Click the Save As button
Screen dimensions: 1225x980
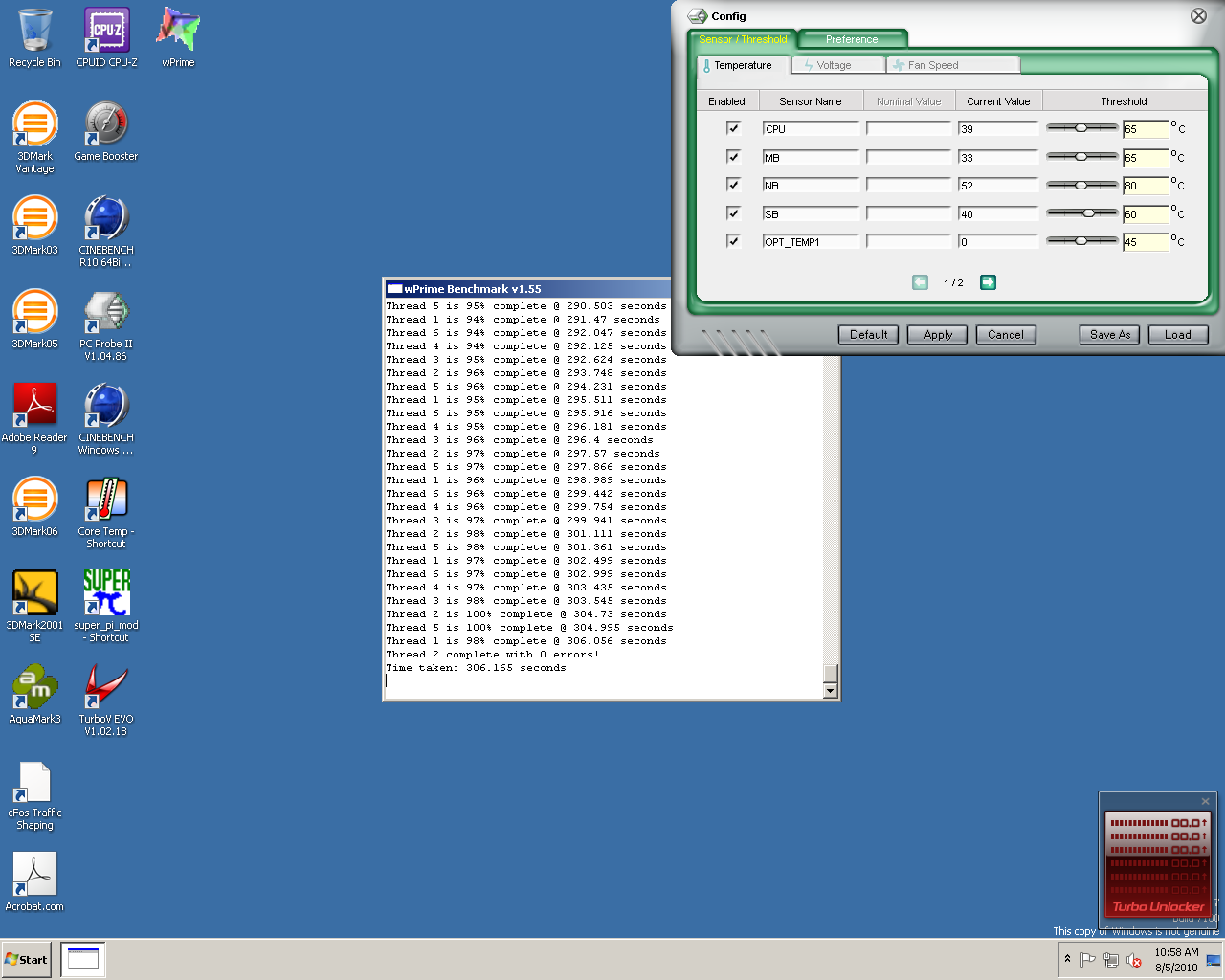tap(1110, 335)
